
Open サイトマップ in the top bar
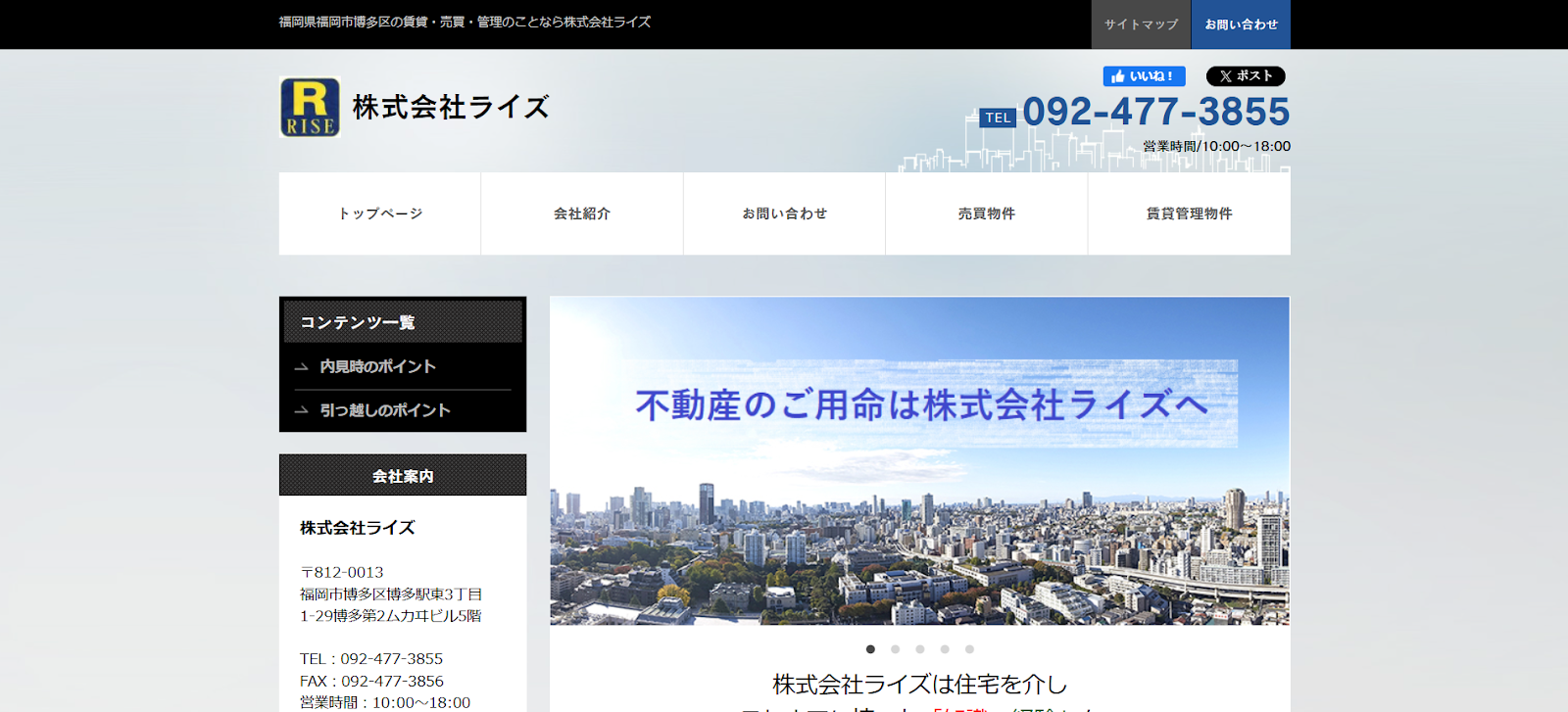pyautogui.click(x=1141, y=24)
